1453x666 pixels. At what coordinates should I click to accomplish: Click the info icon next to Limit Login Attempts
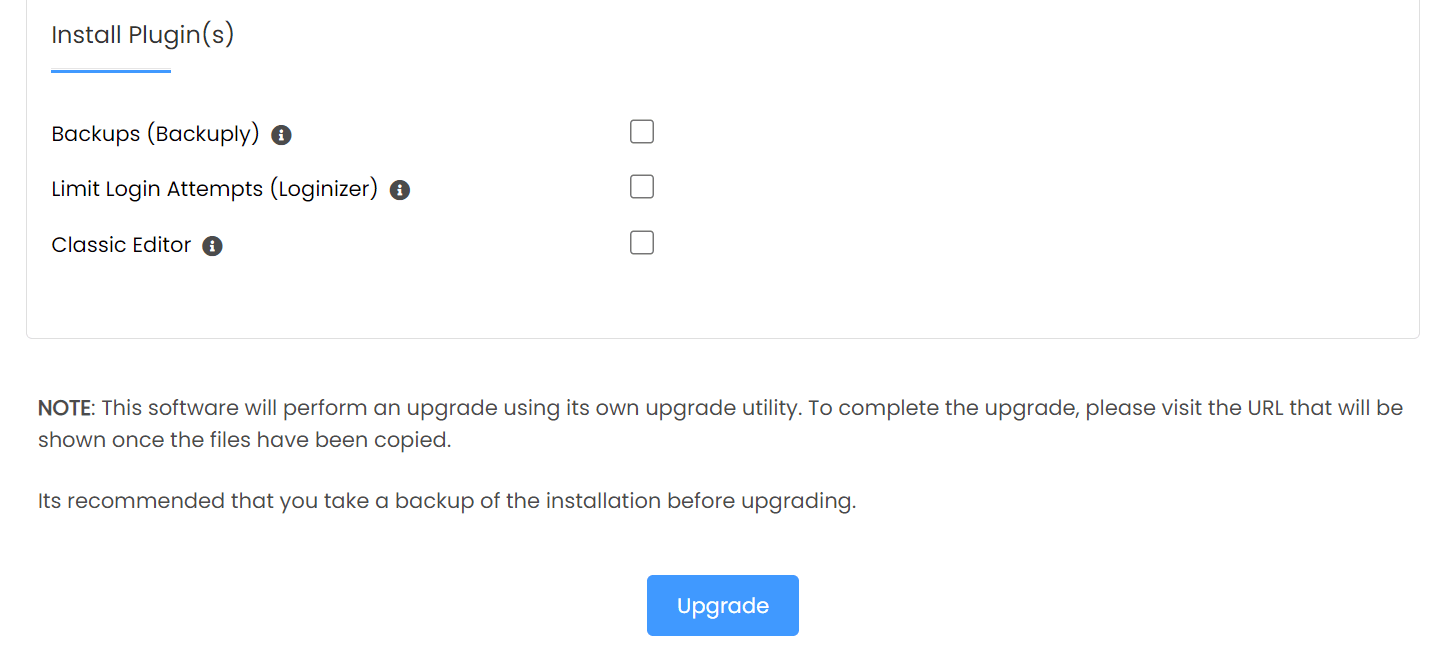[x=400, y=190]
